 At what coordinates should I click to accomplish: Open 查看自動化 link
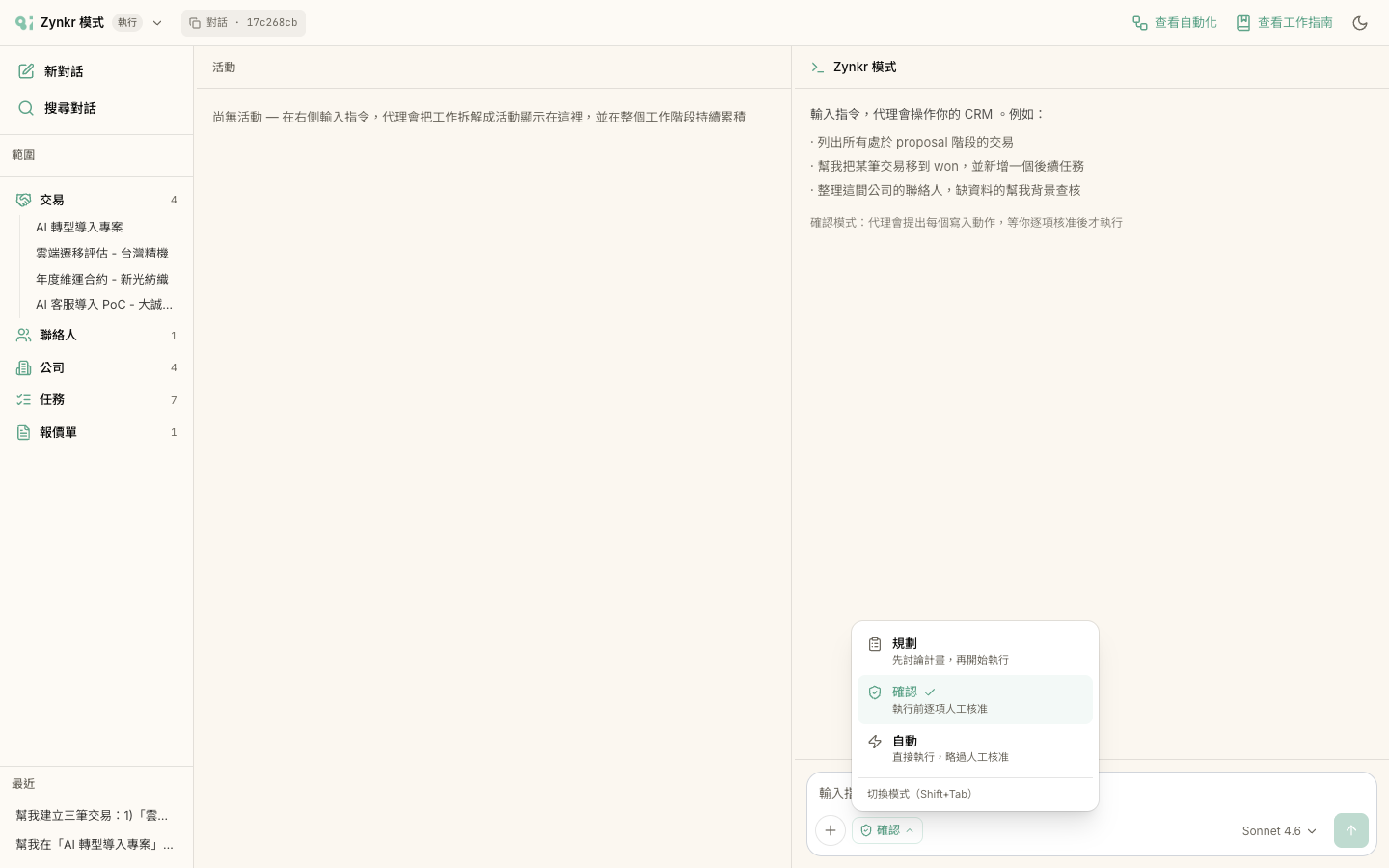click(x=1174, y=22)
